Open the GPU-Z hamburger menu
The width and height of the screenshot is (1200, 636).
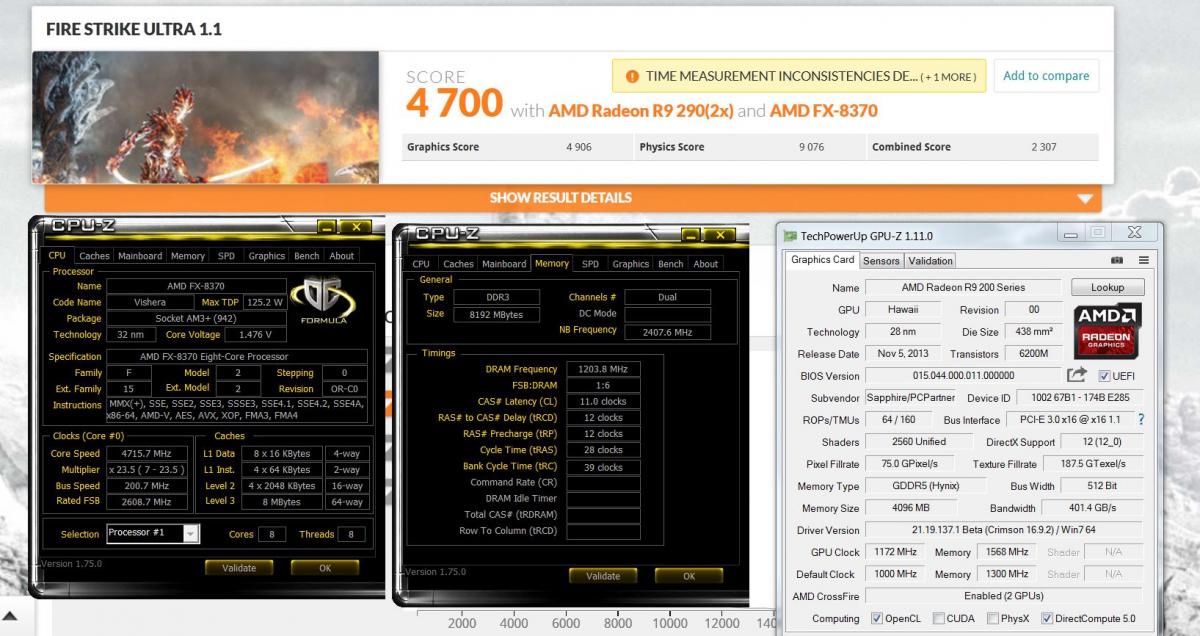click(x=1143, y=260)
